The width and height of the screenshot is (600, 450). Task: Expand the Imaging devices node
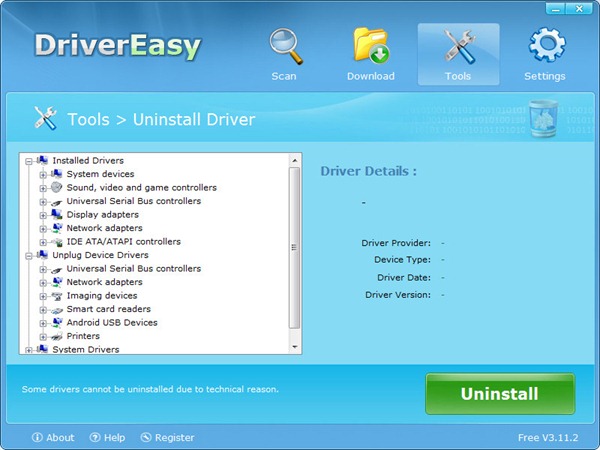click(x=43, y=296)
